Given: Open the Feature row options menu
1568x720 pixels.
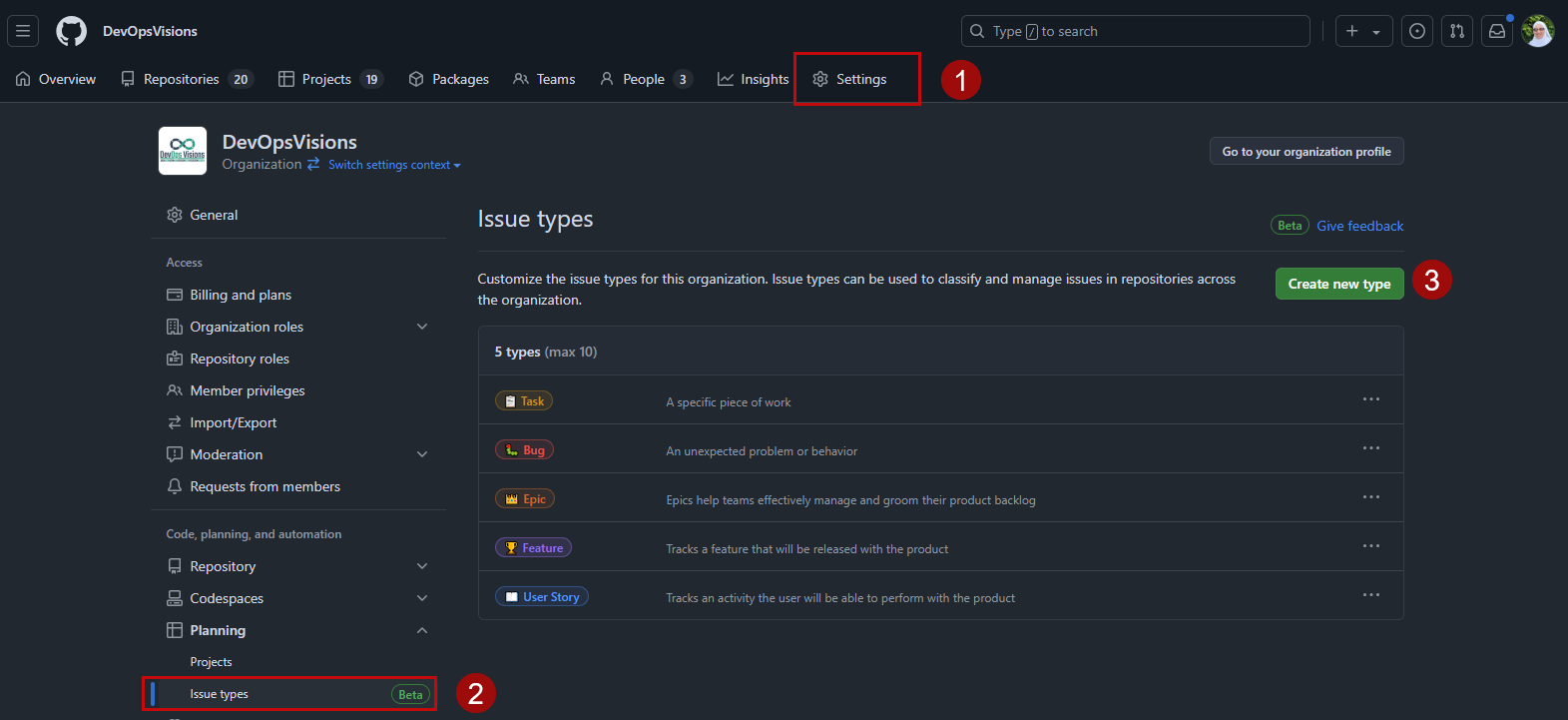Looking at the screenshot, I should coord(1371,546).
